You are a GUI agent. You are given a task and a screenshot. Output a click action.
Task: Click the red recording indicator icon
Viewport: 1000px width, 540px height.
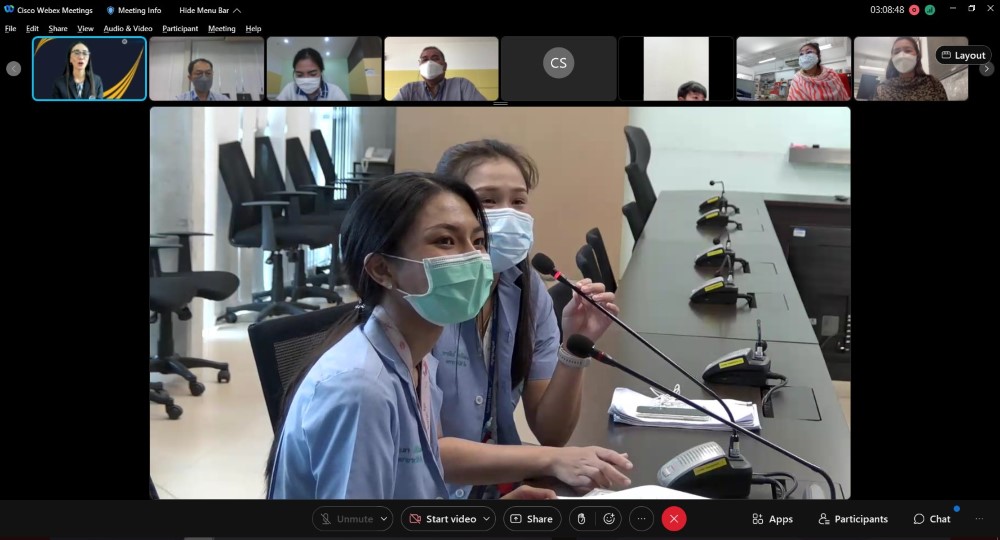click(914, 10)
